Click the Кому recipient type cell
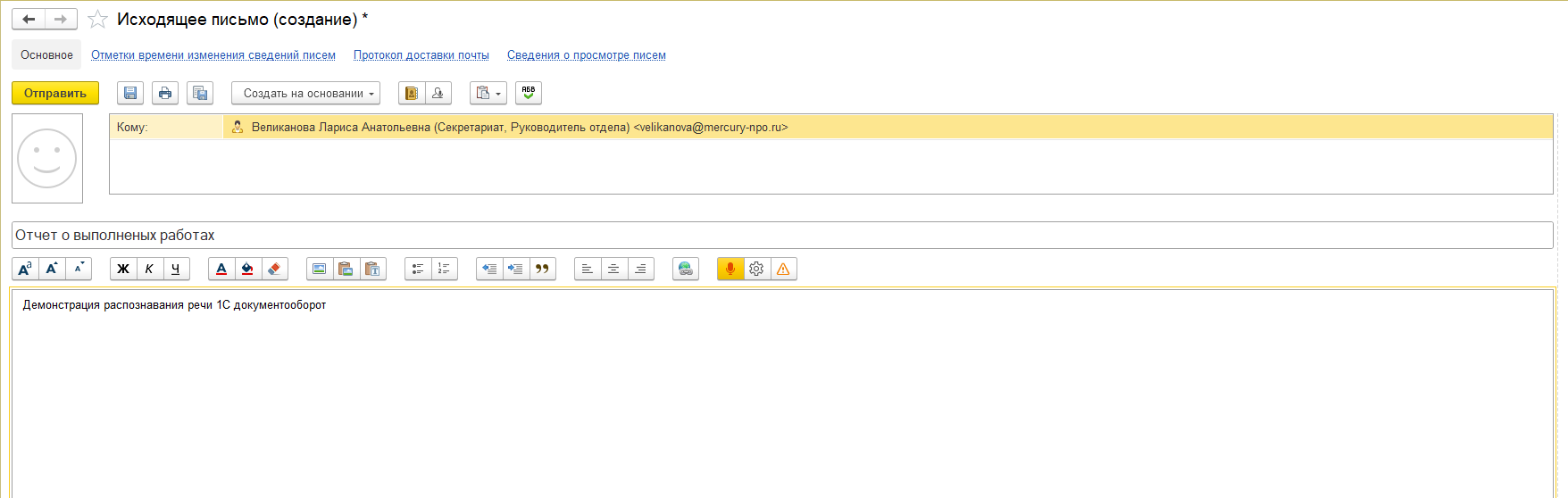1568x498 pixels. 166,127
